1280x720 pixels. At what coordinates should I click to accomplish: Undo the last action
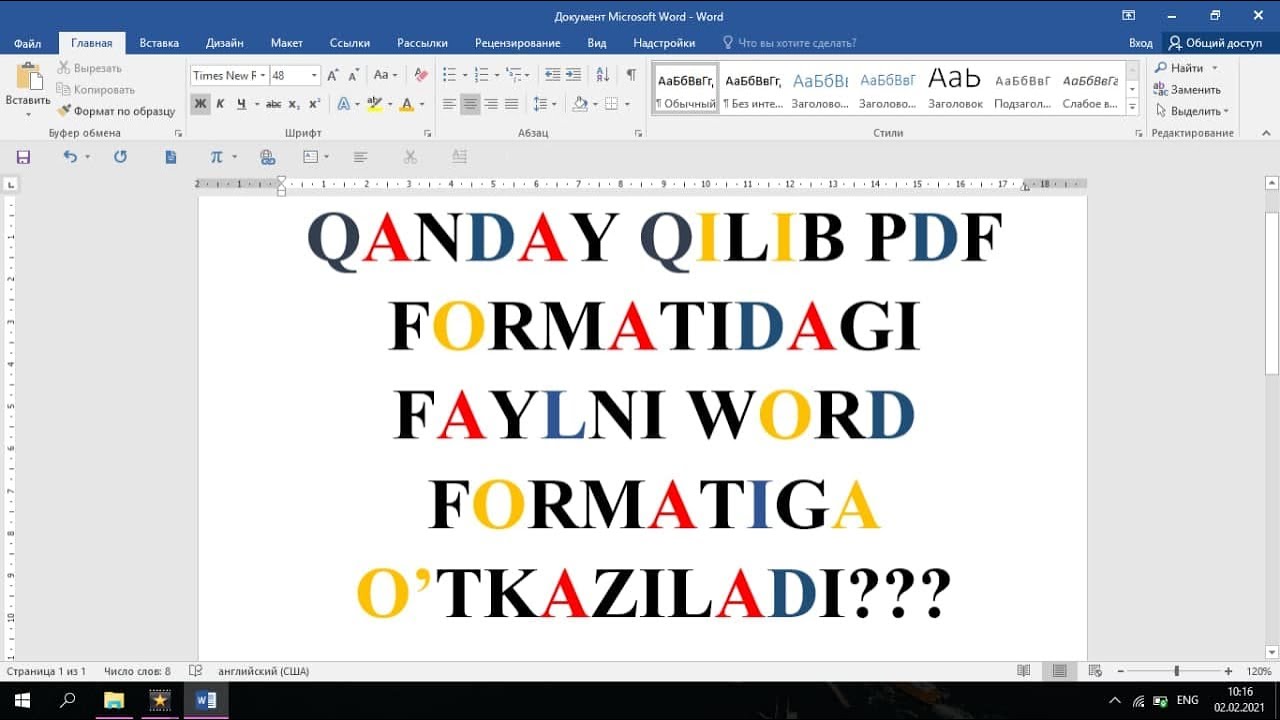[69, 157]
